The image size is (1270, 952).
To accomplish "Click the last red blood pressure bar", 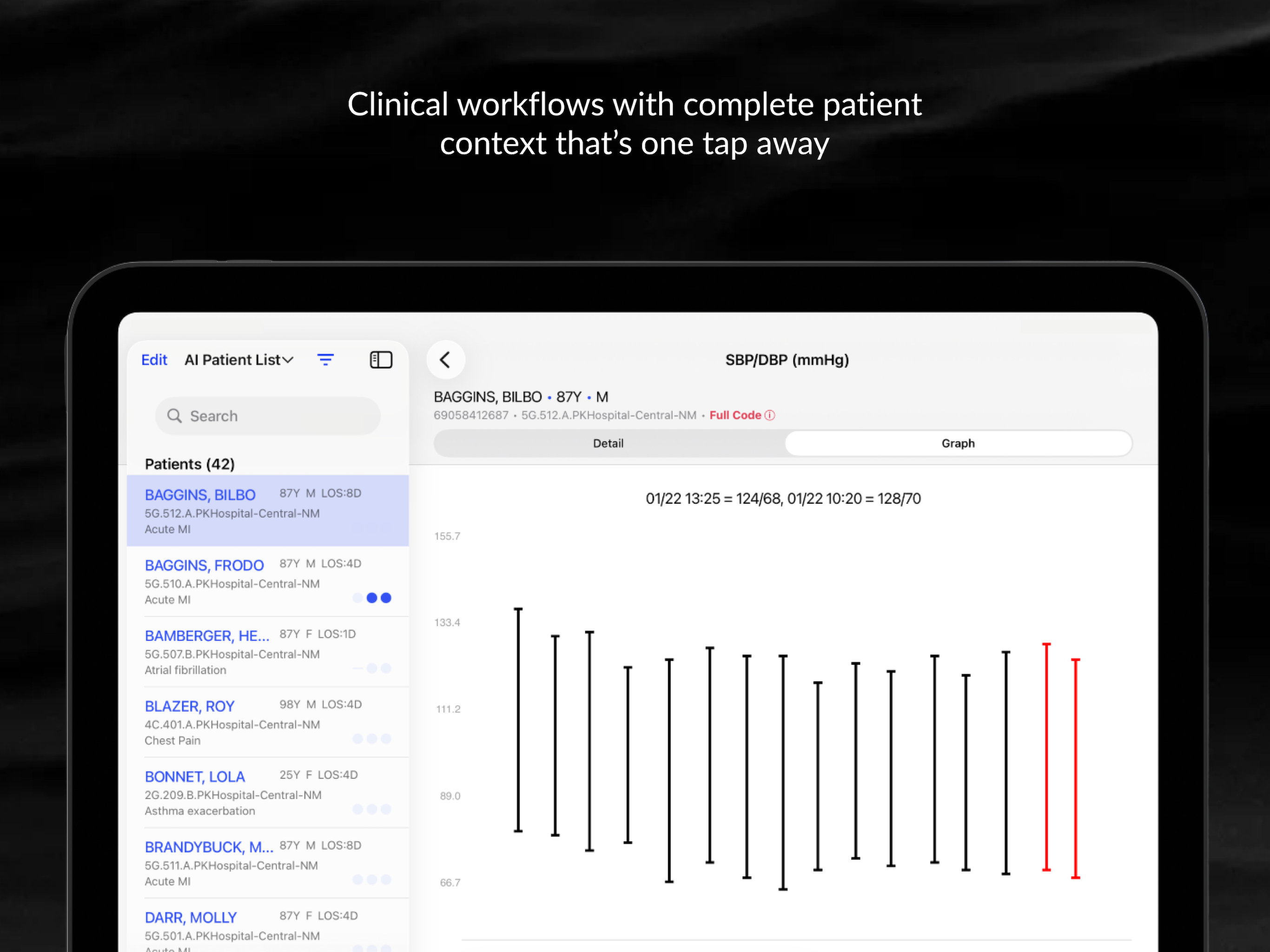I will 1075,768.
